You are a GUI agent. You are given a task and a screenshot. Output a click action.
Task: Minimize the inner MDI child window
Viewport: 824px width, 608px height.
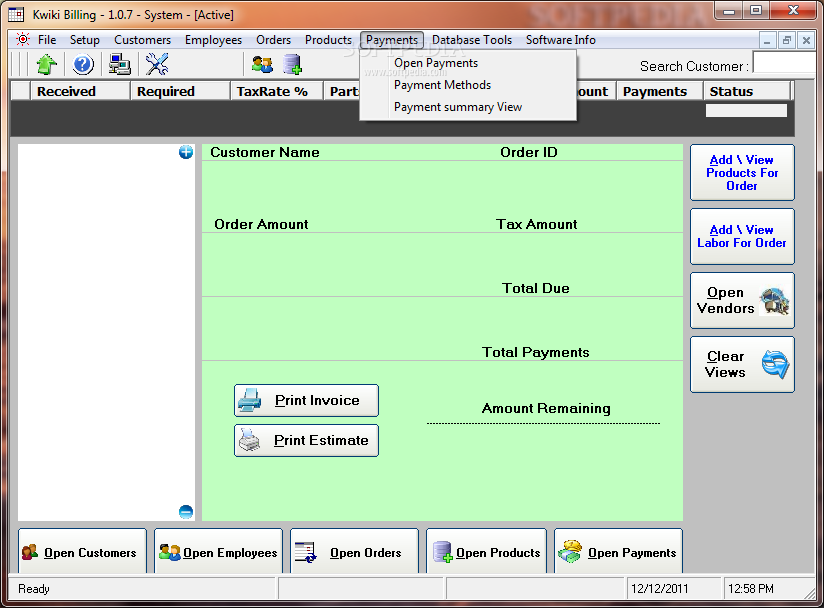pos(767,40)
